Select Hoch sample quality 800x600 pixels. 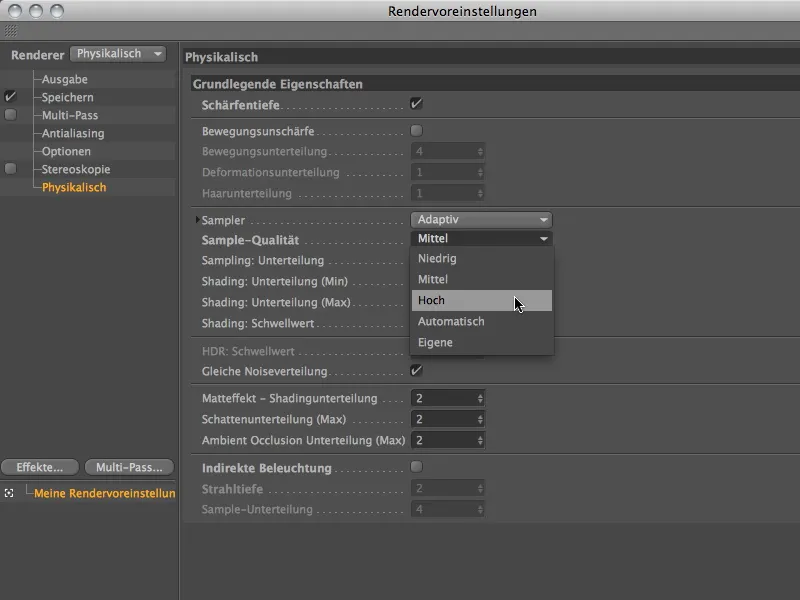pyautogui.click(x=482, y=301)
